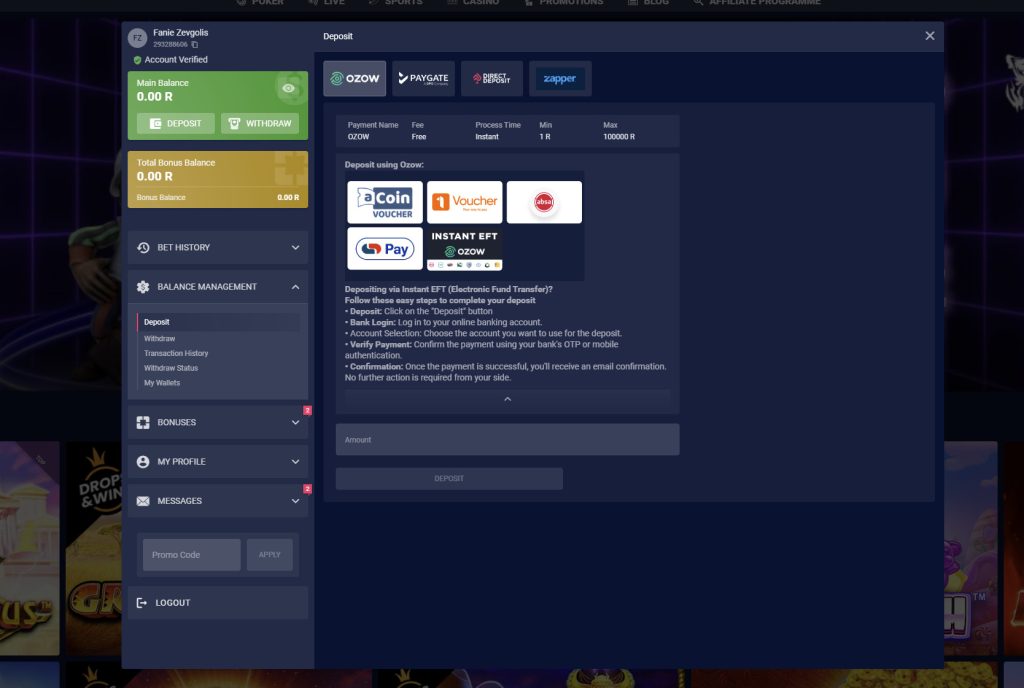Viewport: 1024px width, 688px height.
Task: Click the Total Bonus Balance card
Action: 217,180
